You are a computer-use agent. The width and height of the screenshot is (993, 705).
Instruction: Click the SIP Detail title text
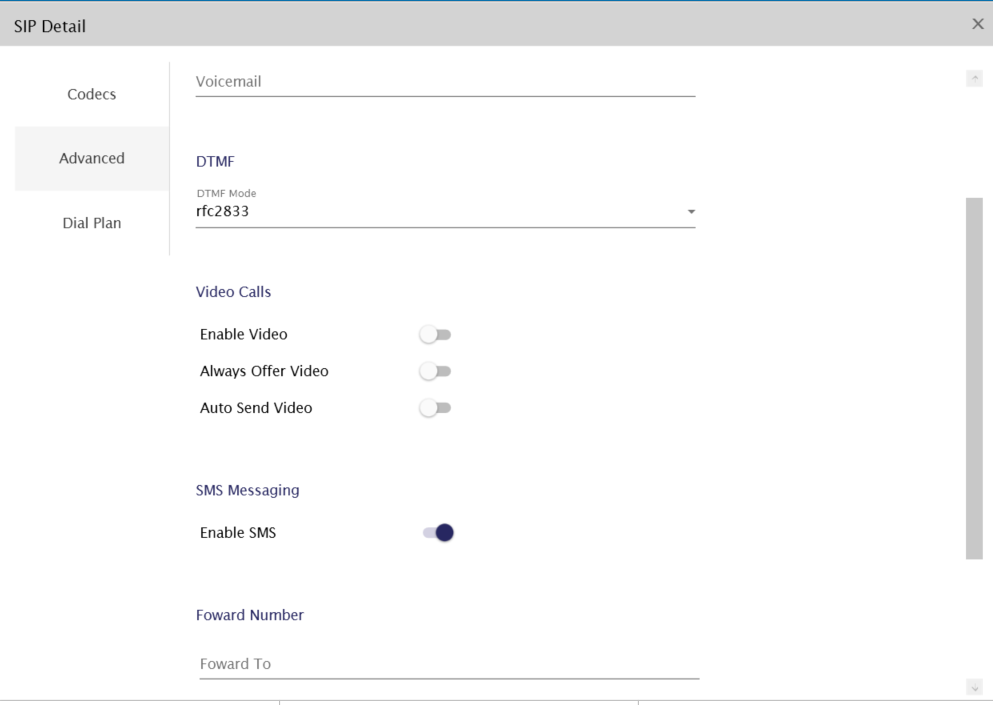coord(50,26)
